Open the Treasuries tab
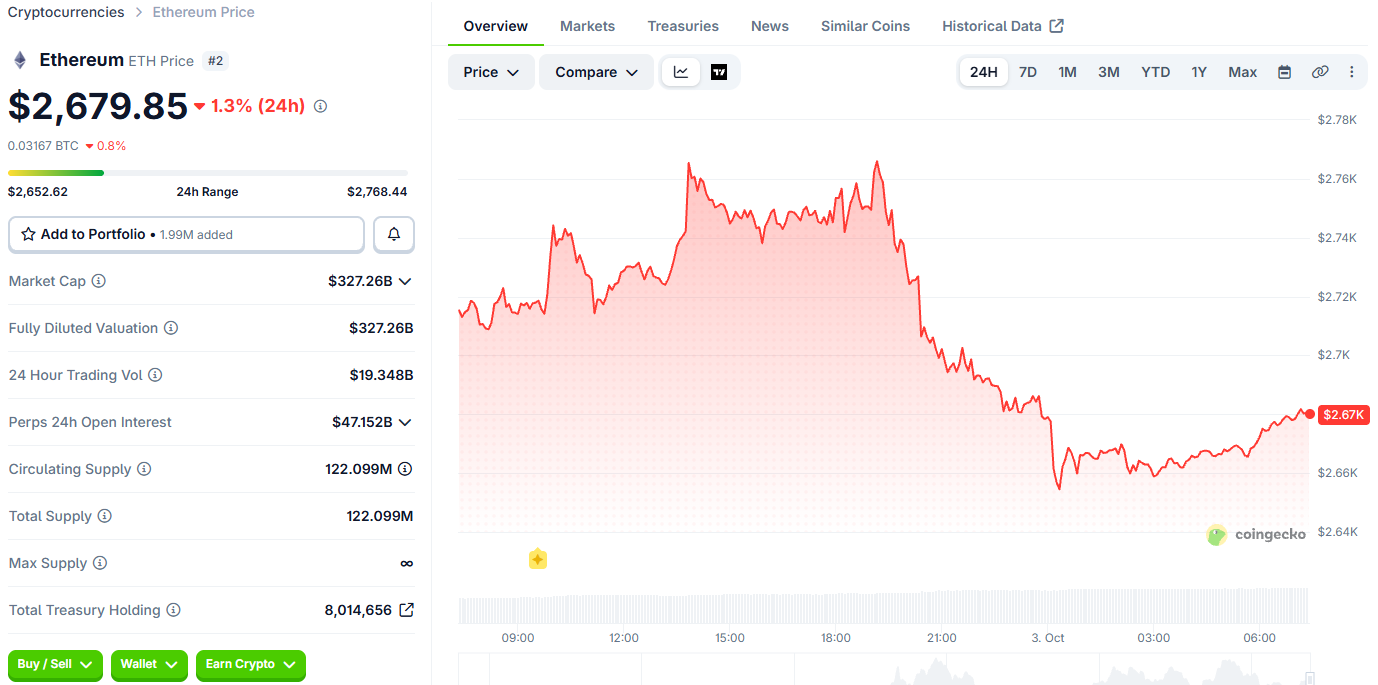Image resolution: width=1378 pixels, height=685 pixels. tap(683, 26)
